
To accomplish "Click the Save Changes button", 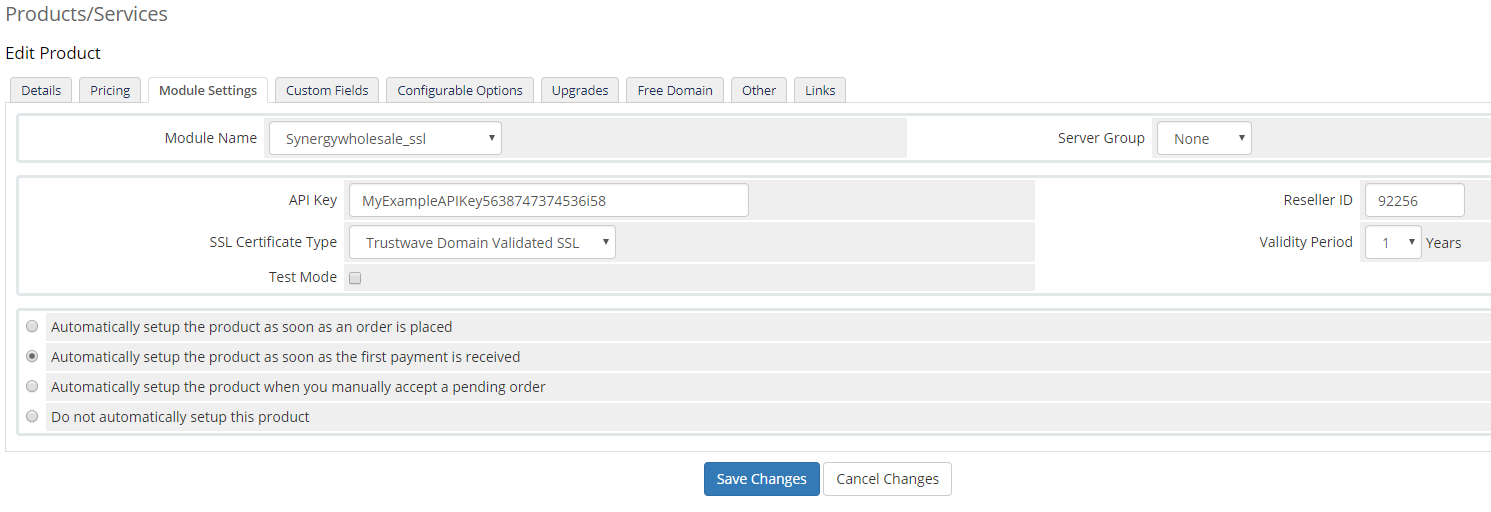I will [x=761, y=479].
